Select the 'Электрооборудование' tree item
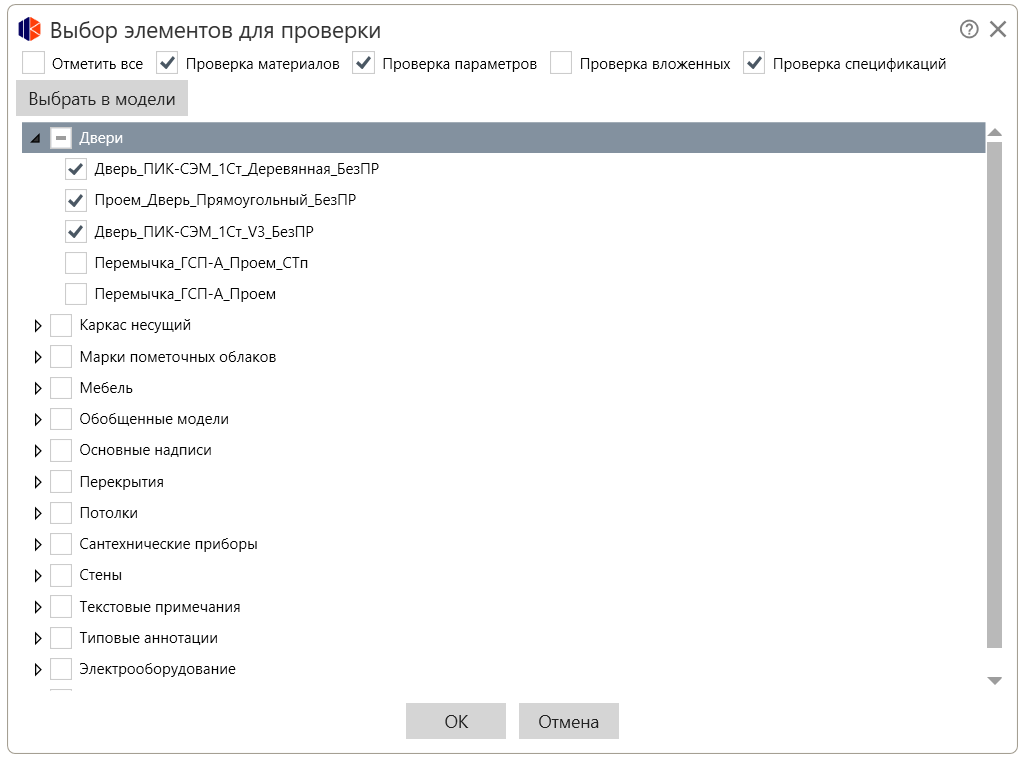 click(157, 669)
